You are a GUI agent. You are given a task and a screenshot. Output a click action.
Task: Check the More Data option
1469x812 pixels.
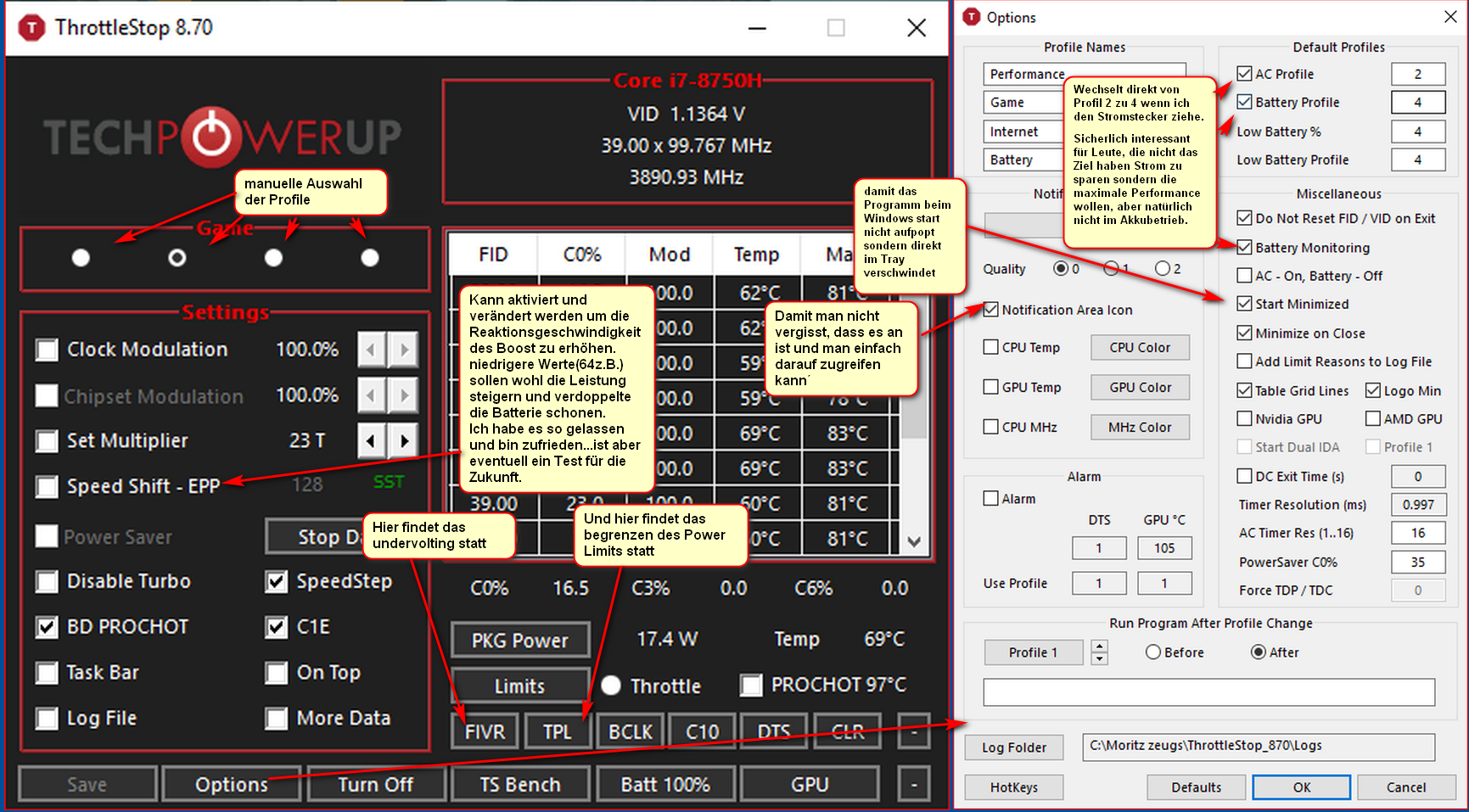[276, 719]
